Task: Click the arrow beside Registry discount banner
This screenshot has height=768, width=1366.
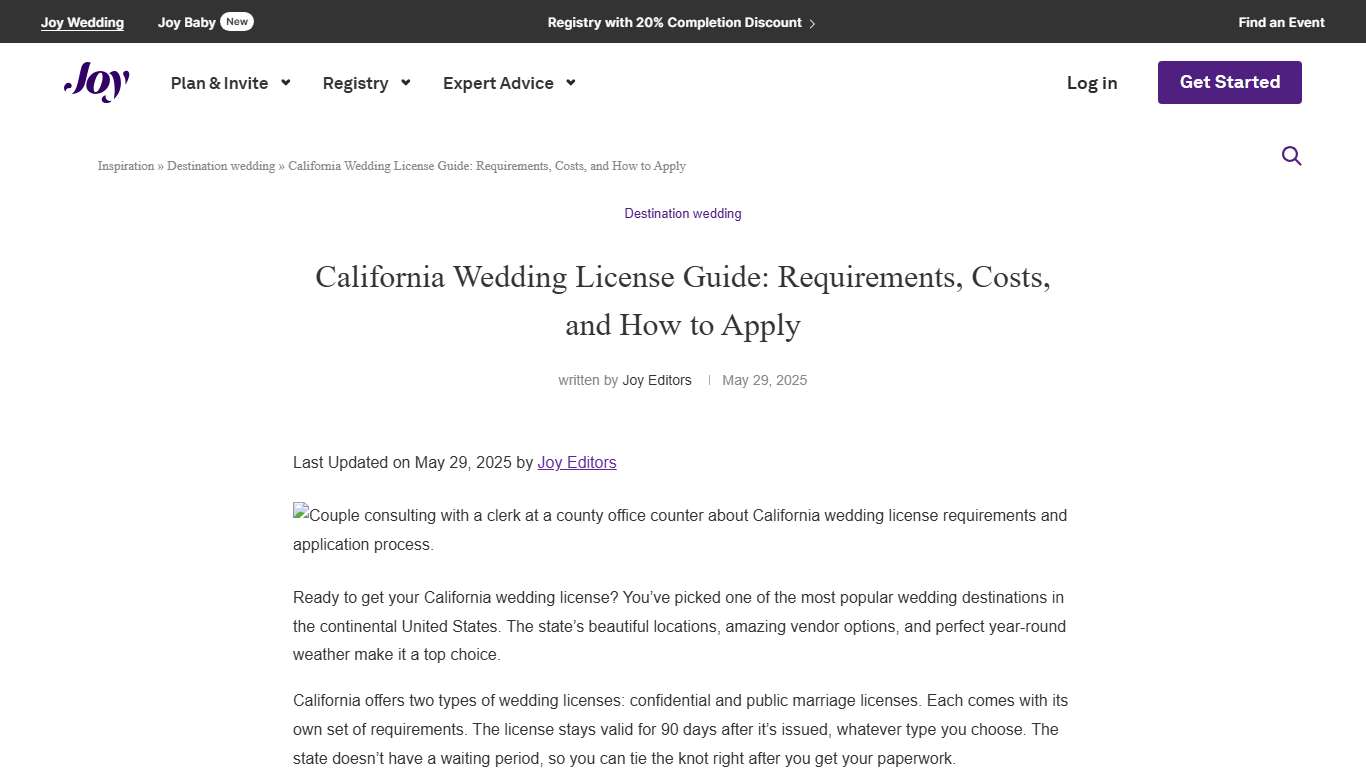Action: [813, 22]
